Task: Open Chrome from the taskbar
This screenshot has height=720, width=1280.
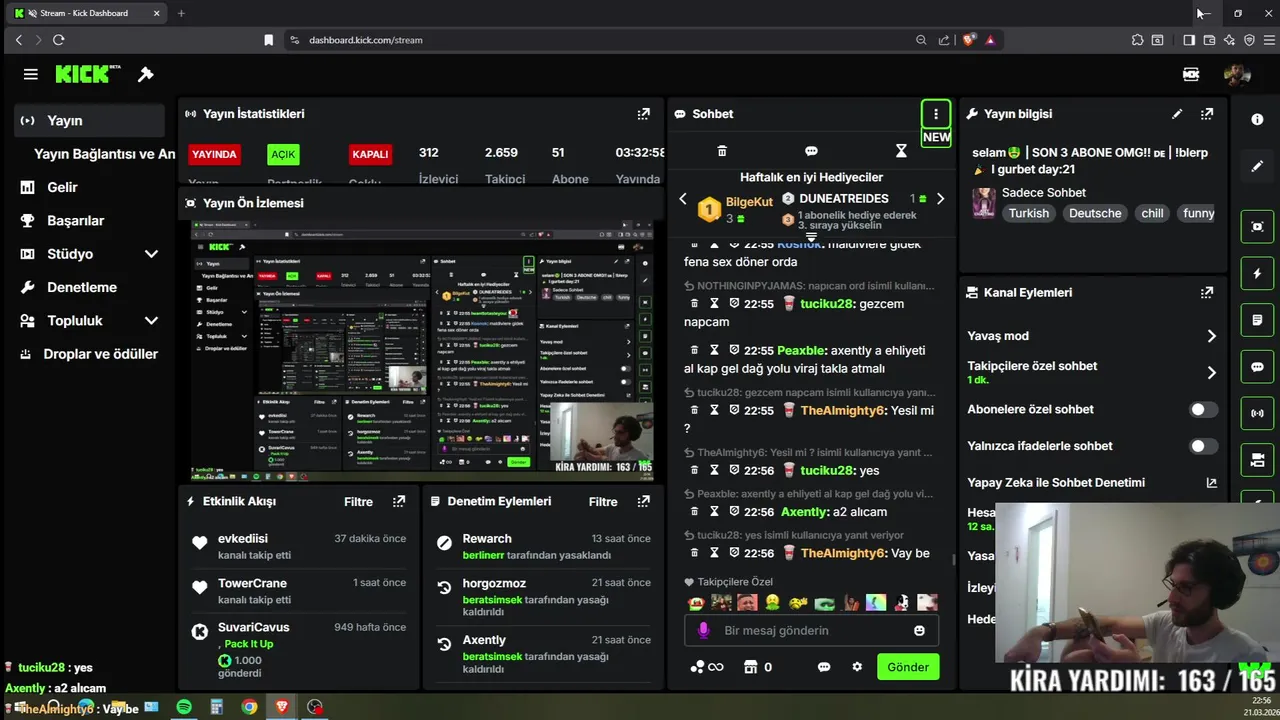Action: pos(249,707)
